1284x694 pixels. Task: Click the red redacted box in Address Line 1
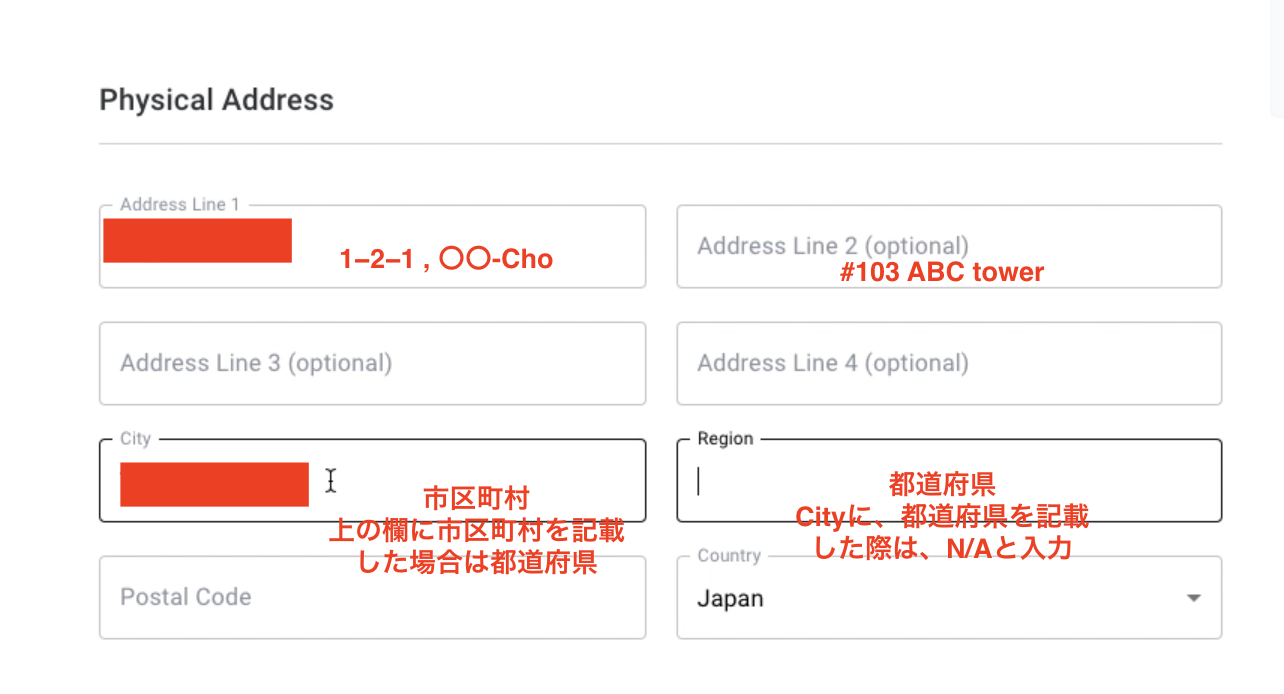tap(197, 240)
